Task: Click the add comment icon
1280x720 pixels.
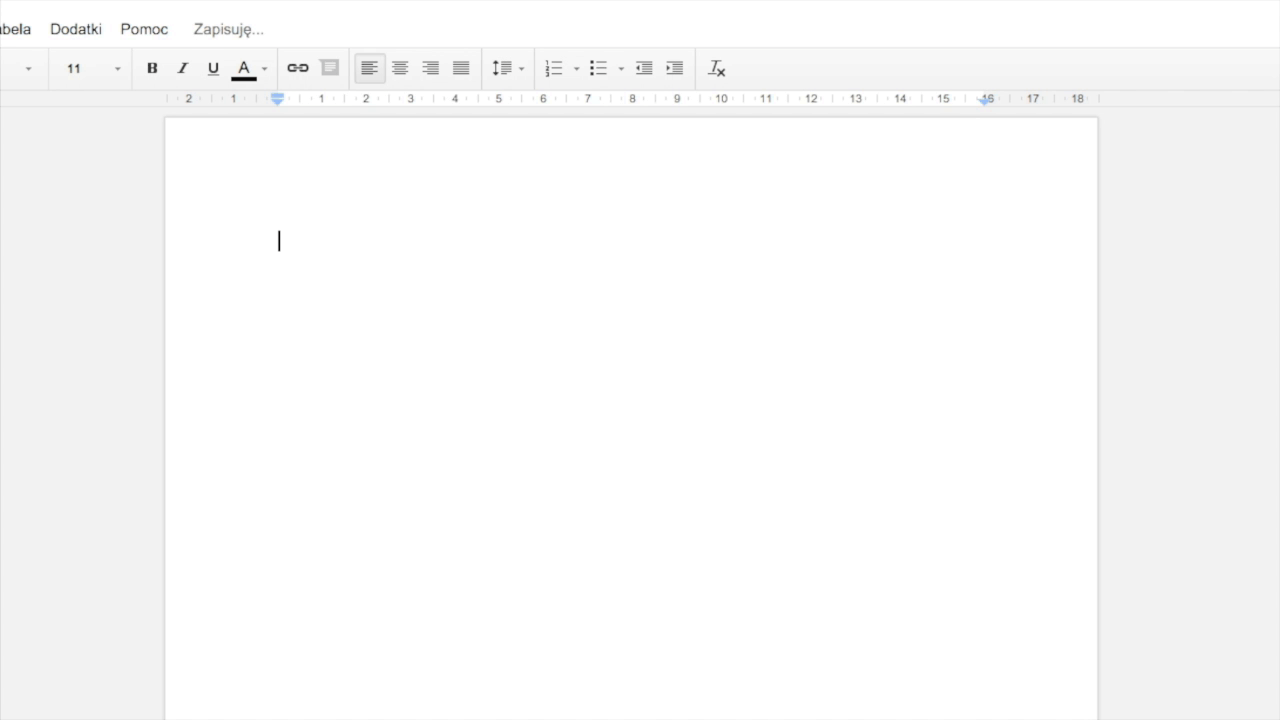Action: click(x=330, y=68)
